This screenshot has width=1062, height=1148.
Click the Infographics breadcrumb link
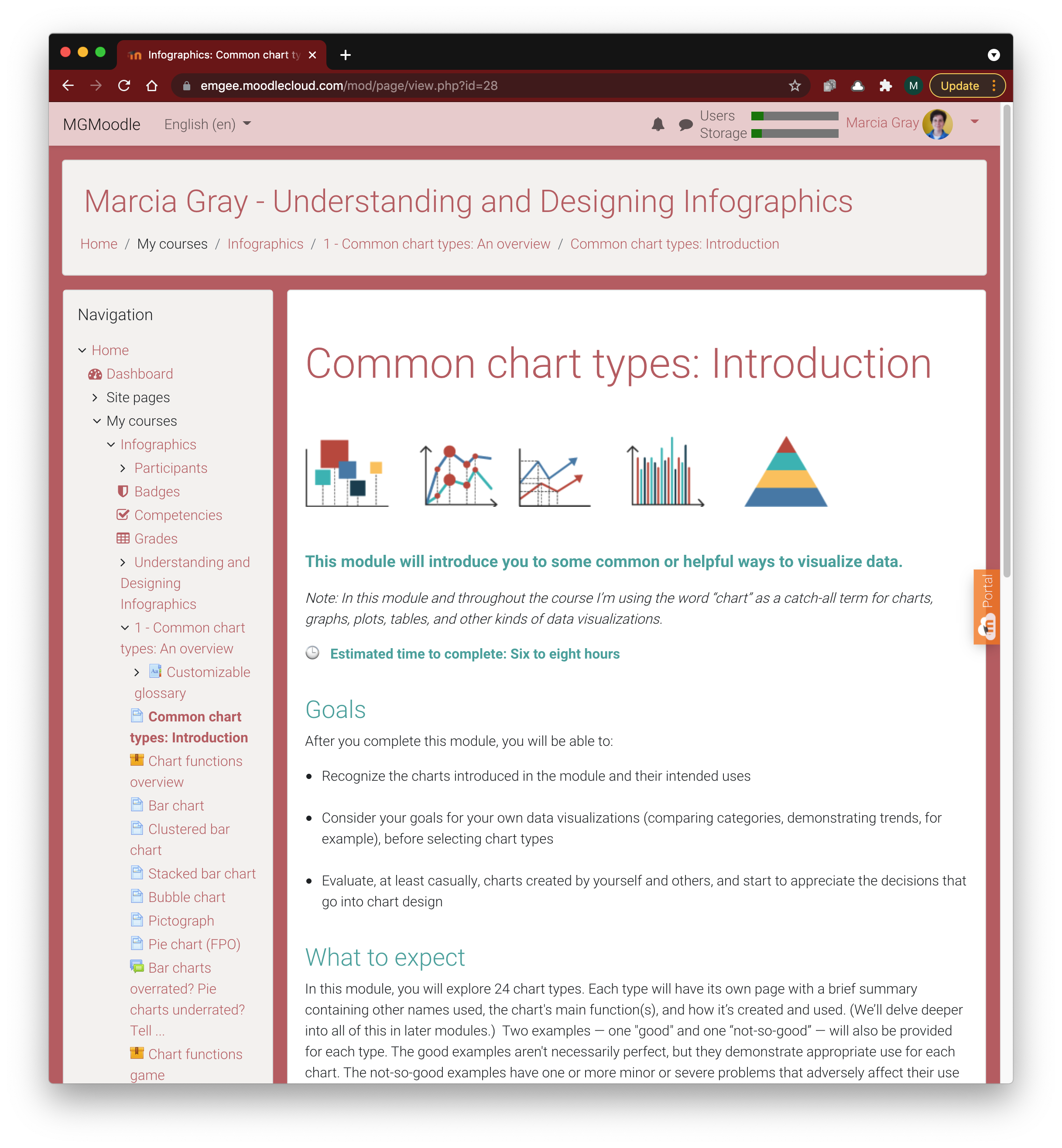(x=265, y=244)
